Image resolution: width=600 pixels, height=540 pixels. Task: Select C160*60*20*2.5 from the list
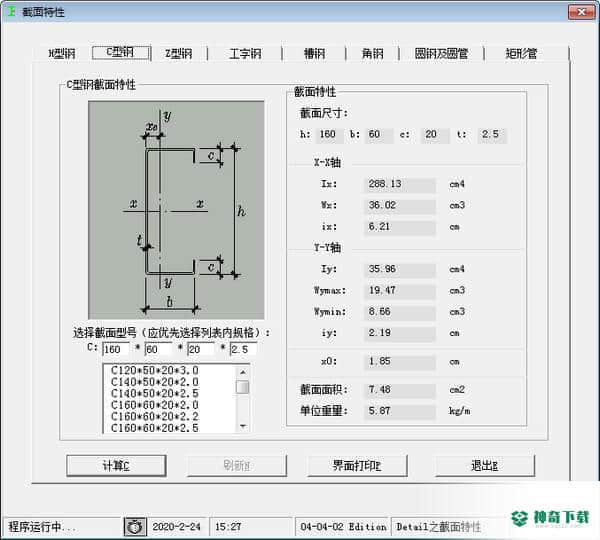(x=154, y=428)
